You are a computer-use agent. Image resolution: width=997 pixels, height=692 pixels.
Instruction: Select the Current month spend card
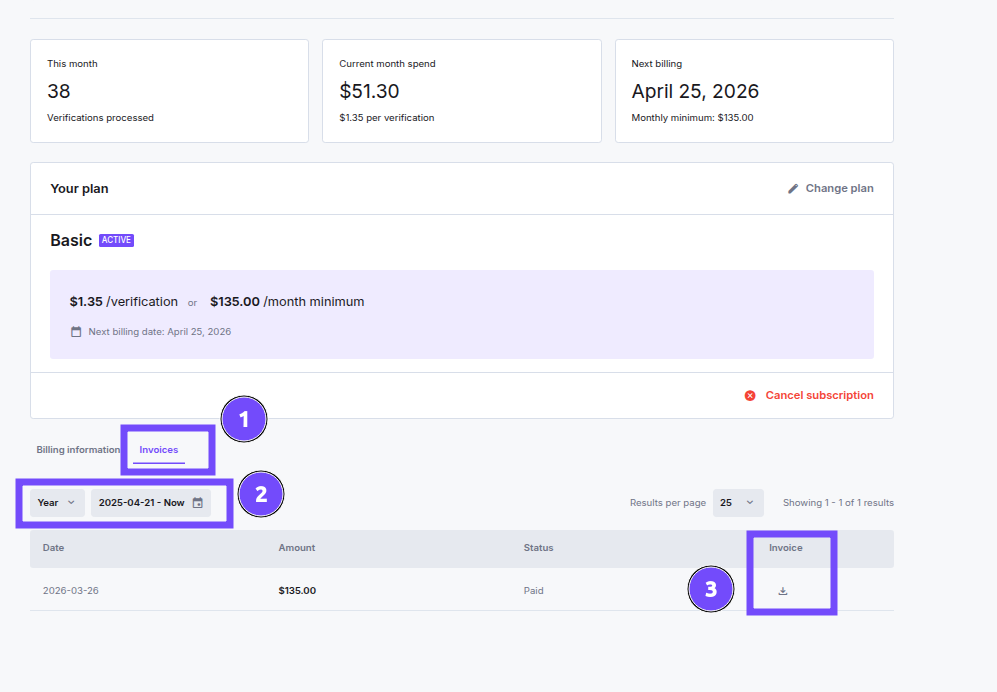461,90
